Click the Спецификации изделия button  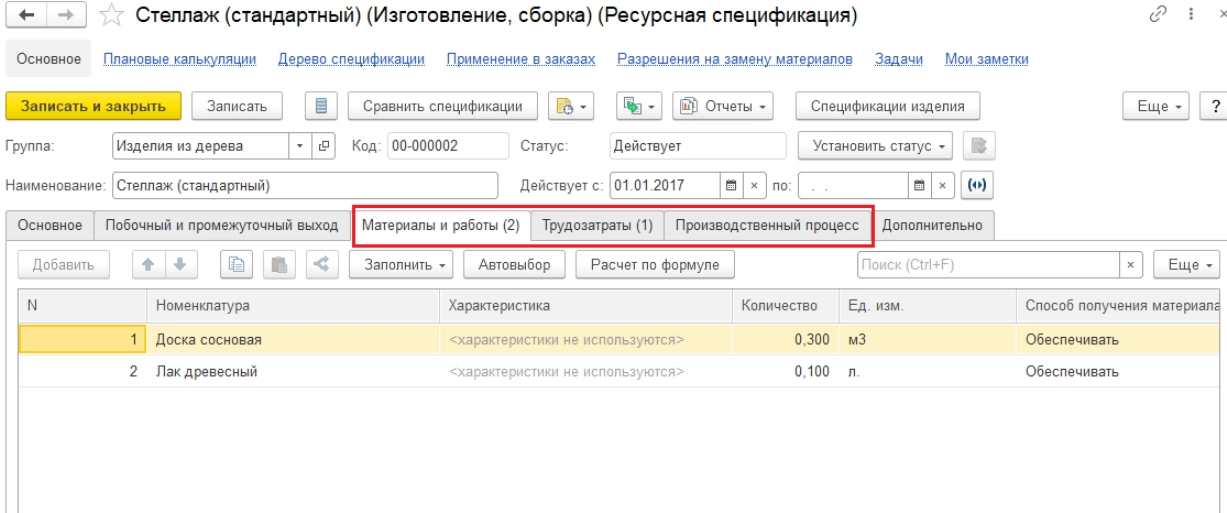(x=888, y=105)
